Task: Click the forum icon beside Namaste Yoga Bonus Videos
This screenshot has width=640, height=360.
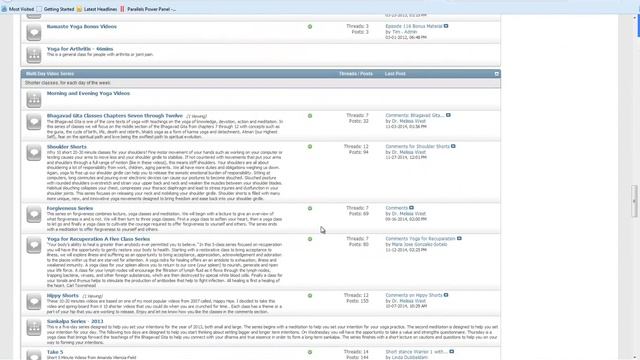Action: 34,33
